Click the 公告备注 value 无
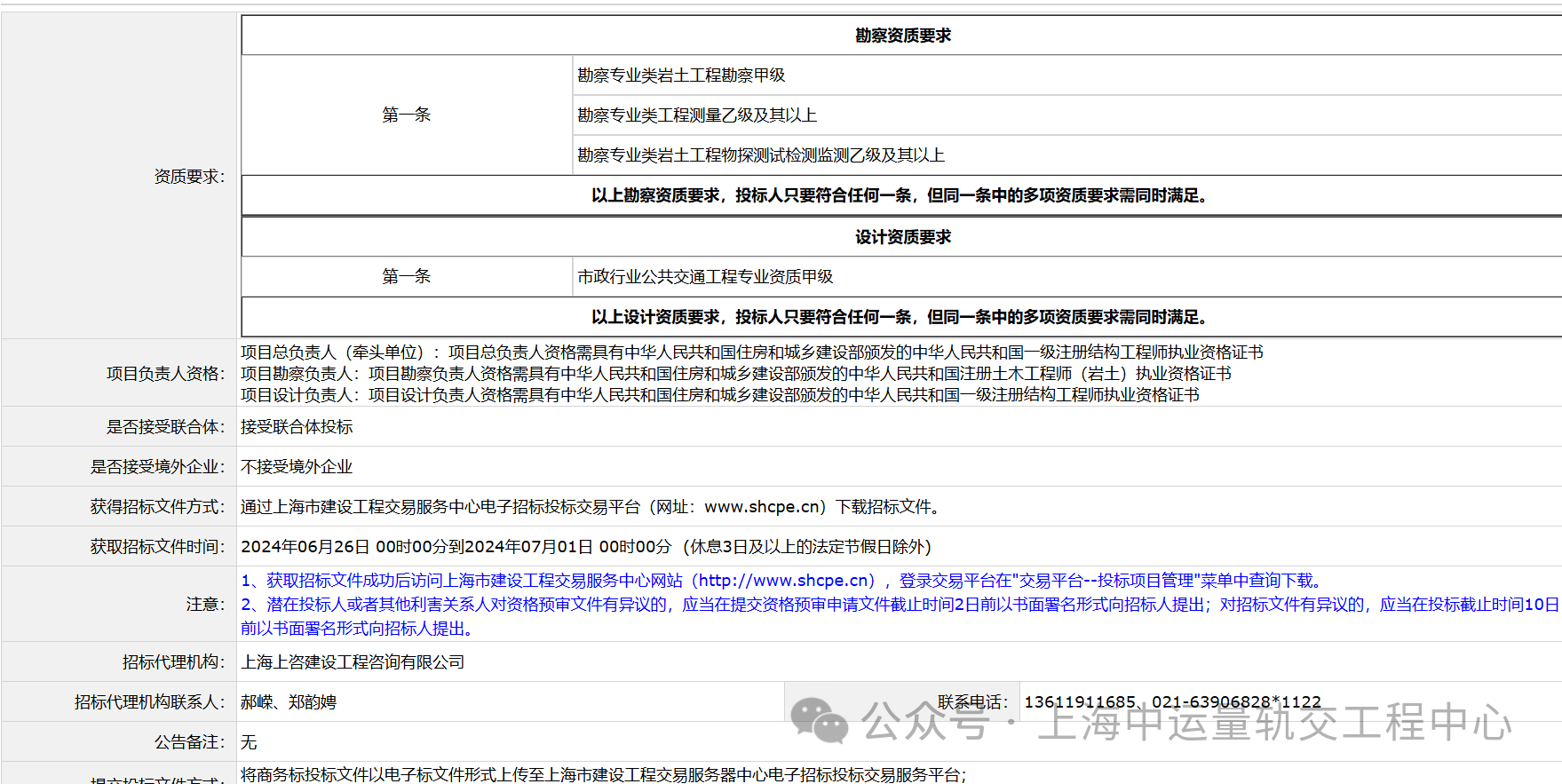1562x784 pixels. coord(249,742)
